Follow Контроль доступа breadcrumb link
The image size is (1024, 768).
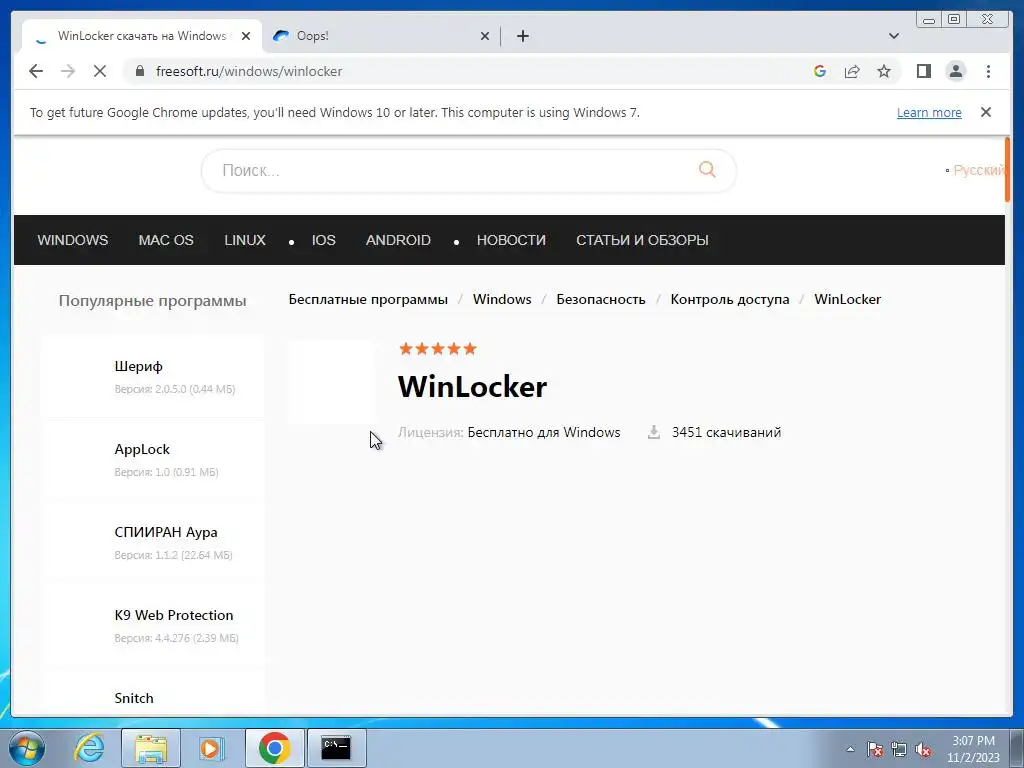pos(729,299)
